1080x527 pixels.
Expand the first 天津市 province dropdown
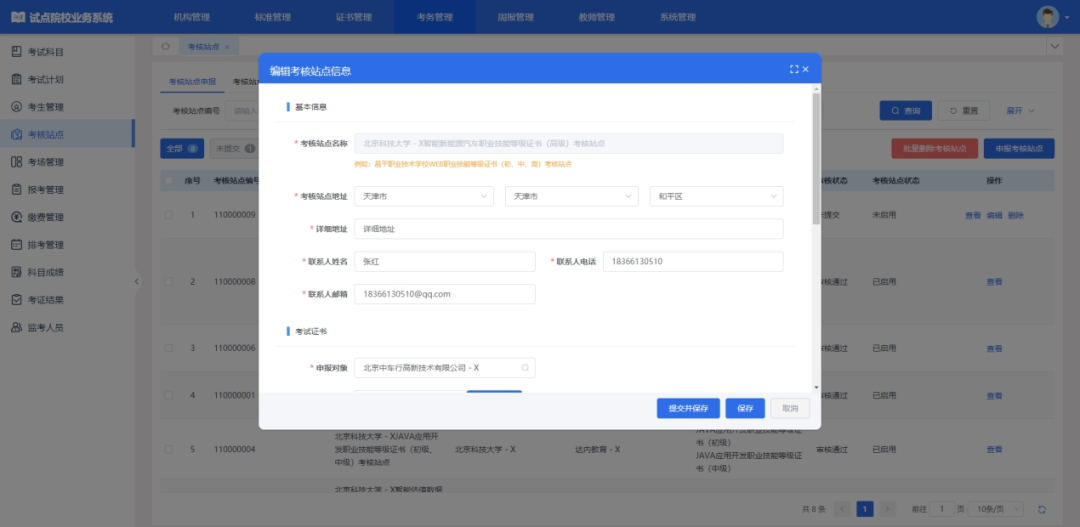pos(424,196)
